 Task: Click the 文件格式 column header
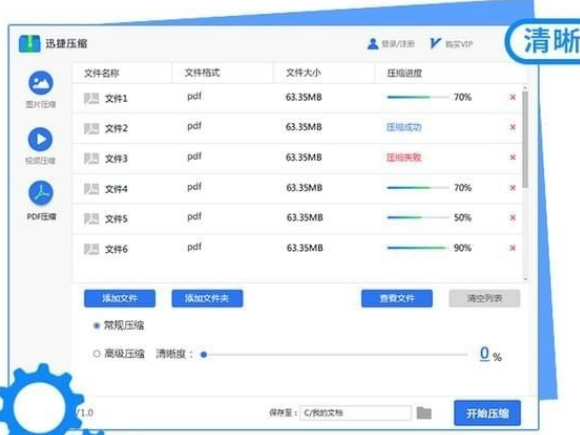click(x=202, y=72)
